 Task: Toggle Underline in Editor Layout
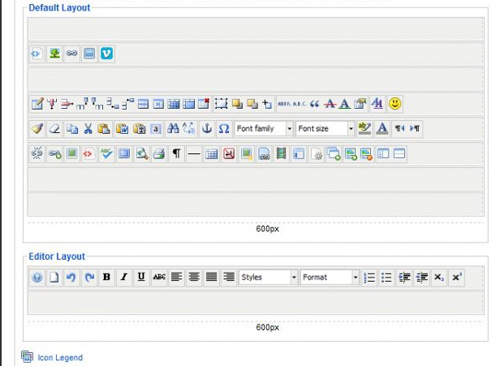141,277
